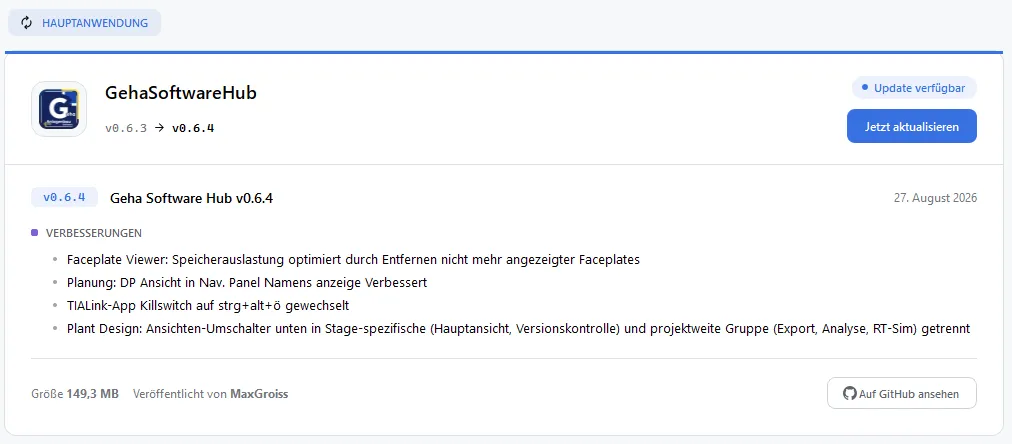This screenshot has width=1012, height=444.
Task: Click the MaxGroiss publisher name
Action: tap(259, 394)
